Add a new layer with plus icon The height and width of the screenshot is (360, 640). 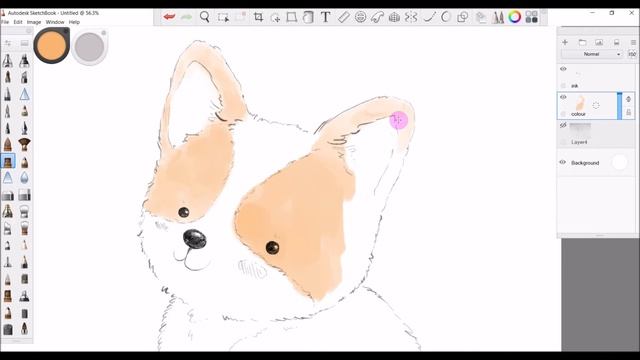tap(565, 42)
